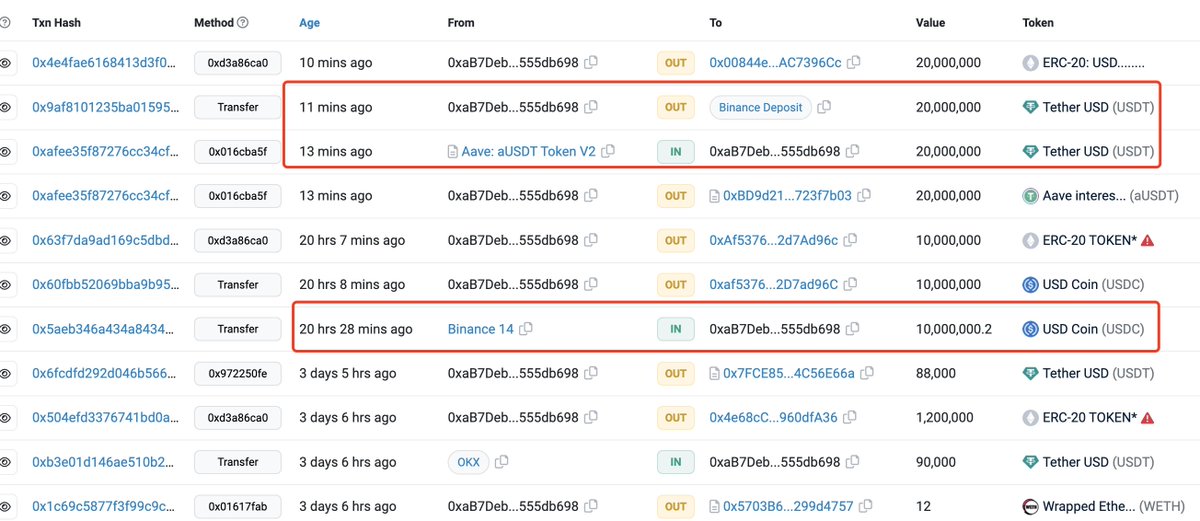Click the OUT badge on the Binance Deposit row
The image size is (1200, 521).
coord(676,107)
